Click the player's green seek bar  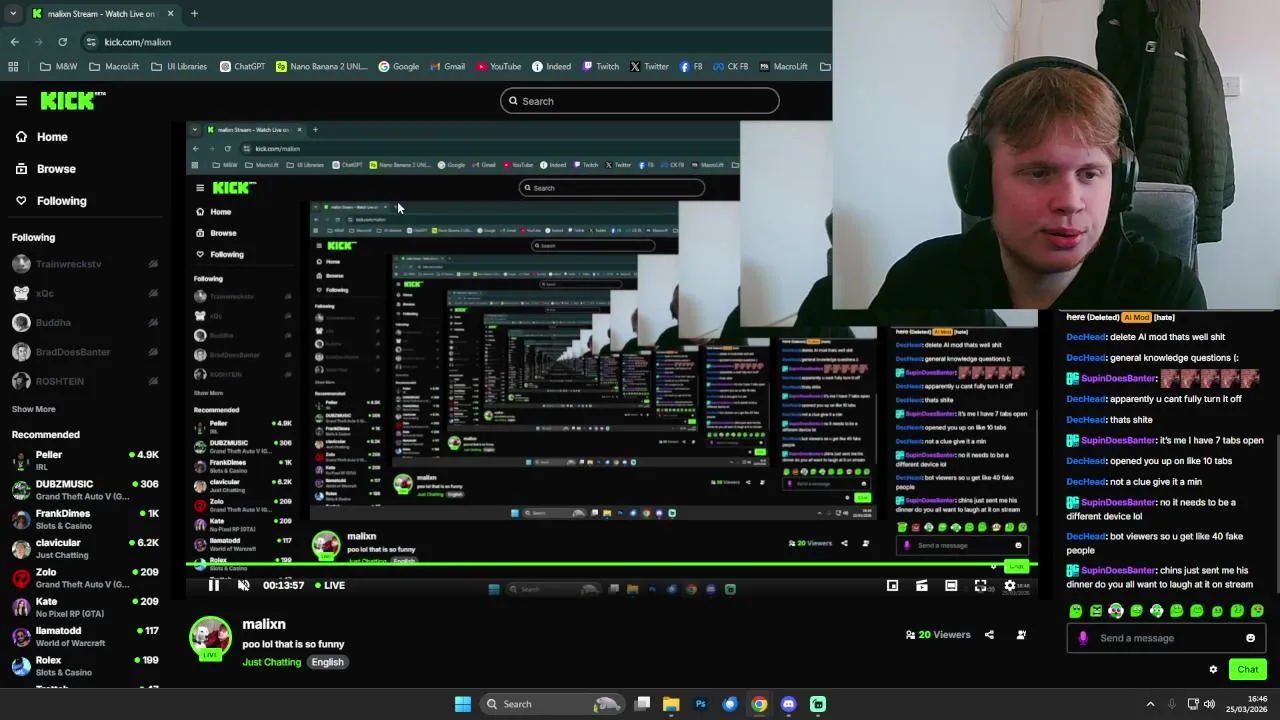pos(612,566)
